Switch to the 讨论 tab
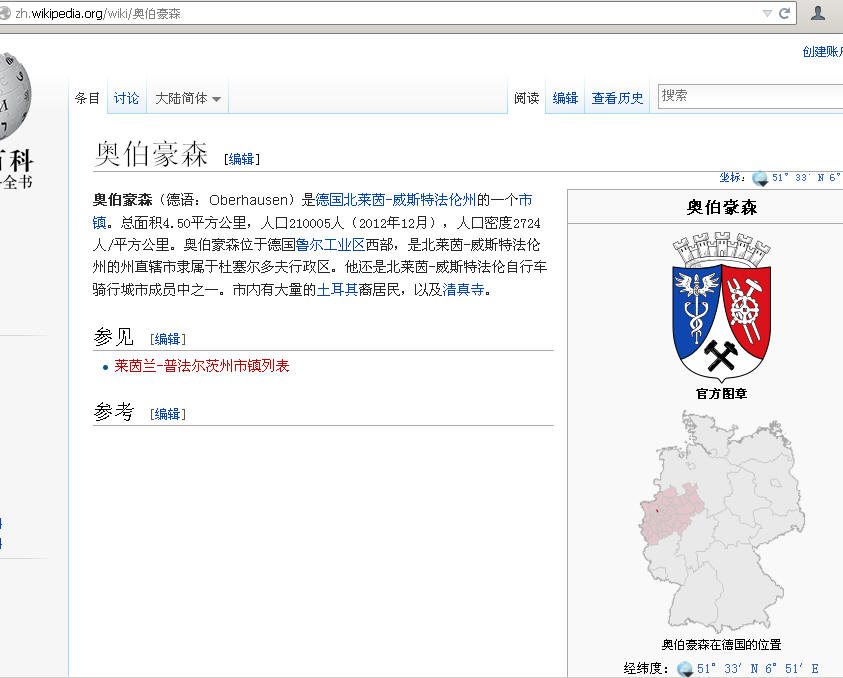The height and width of the screenshot is (678, 843). pos(126,98)
